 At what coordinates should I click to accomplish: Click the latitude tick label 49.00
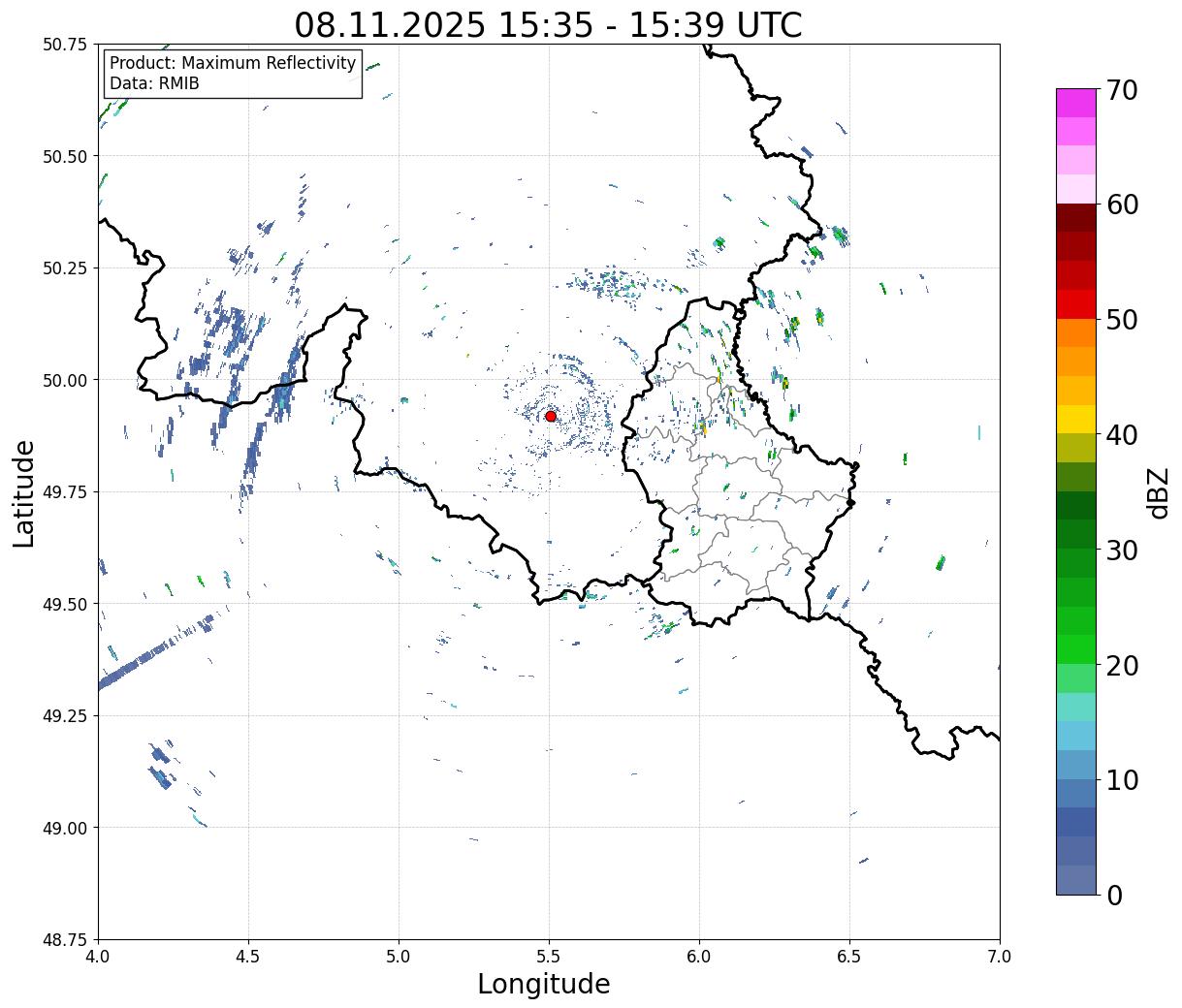click(65, 828)
